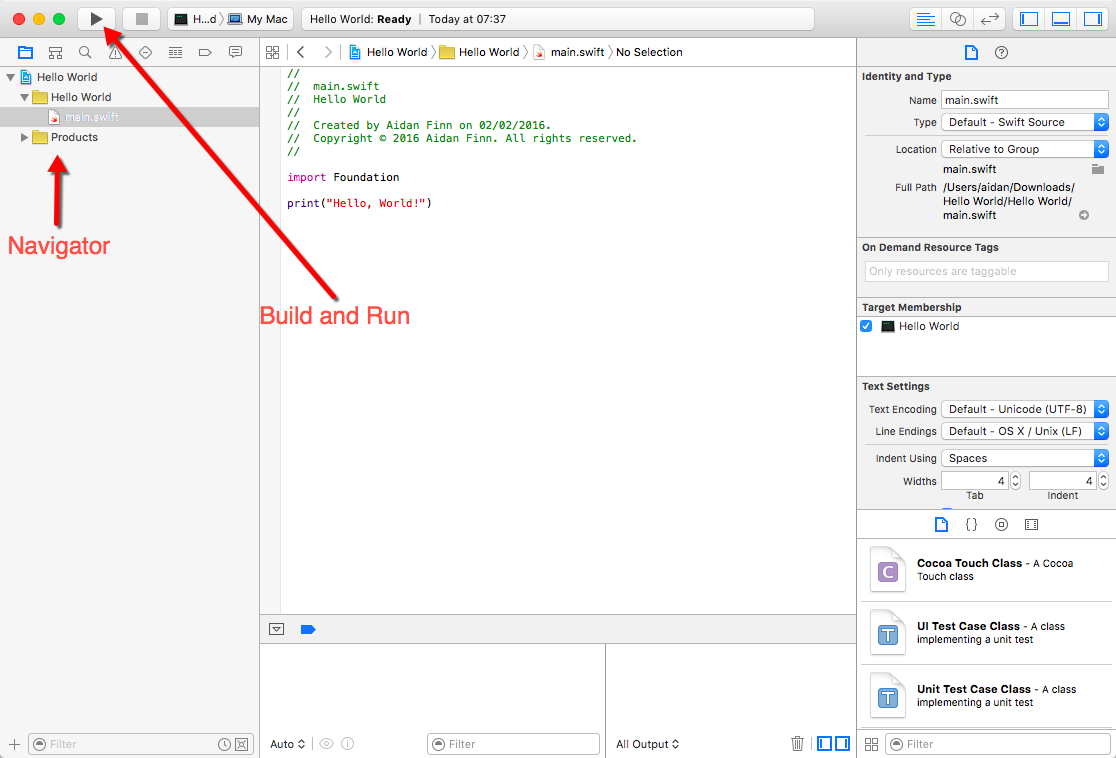The image size is (1116, 758).
Task: Select the Unit Test Case Class template
Action: [986, 695]
